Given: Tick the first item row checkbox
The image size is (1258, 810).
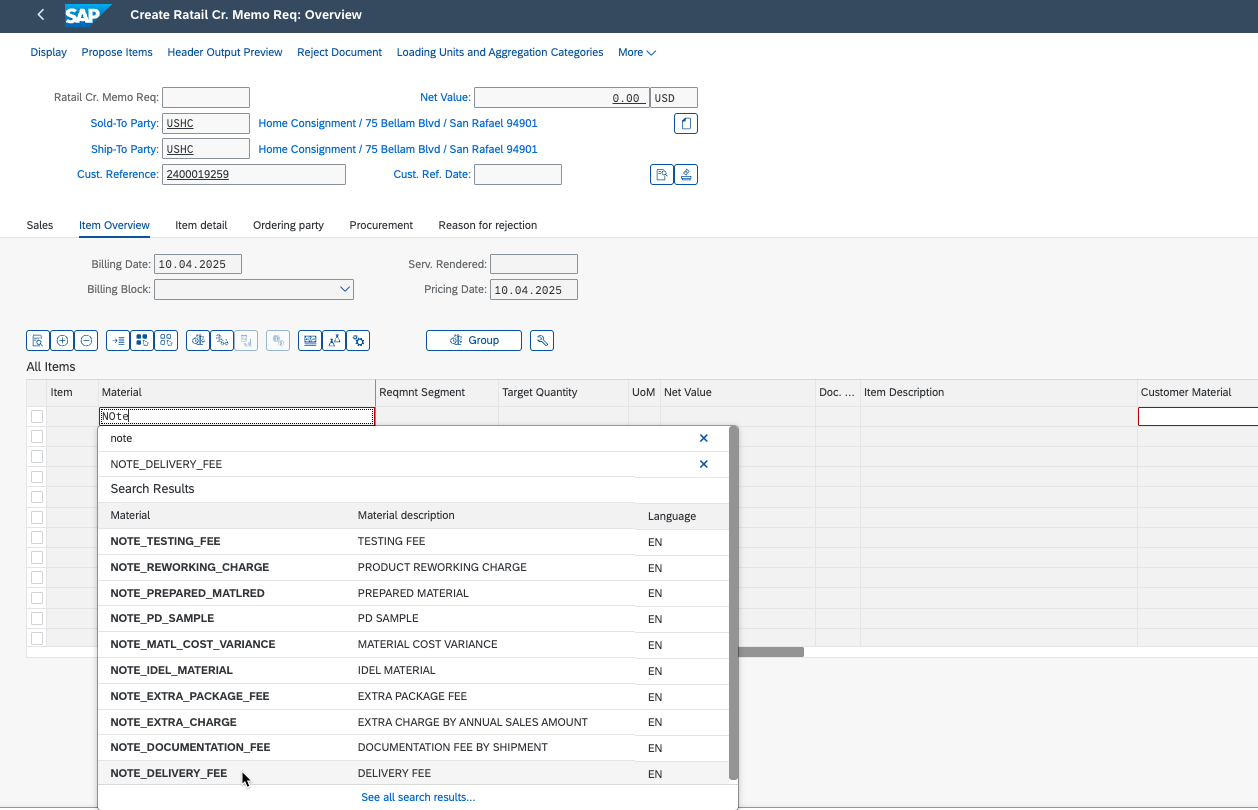Looking at the screenshot, I should click(x=37, y=417).
